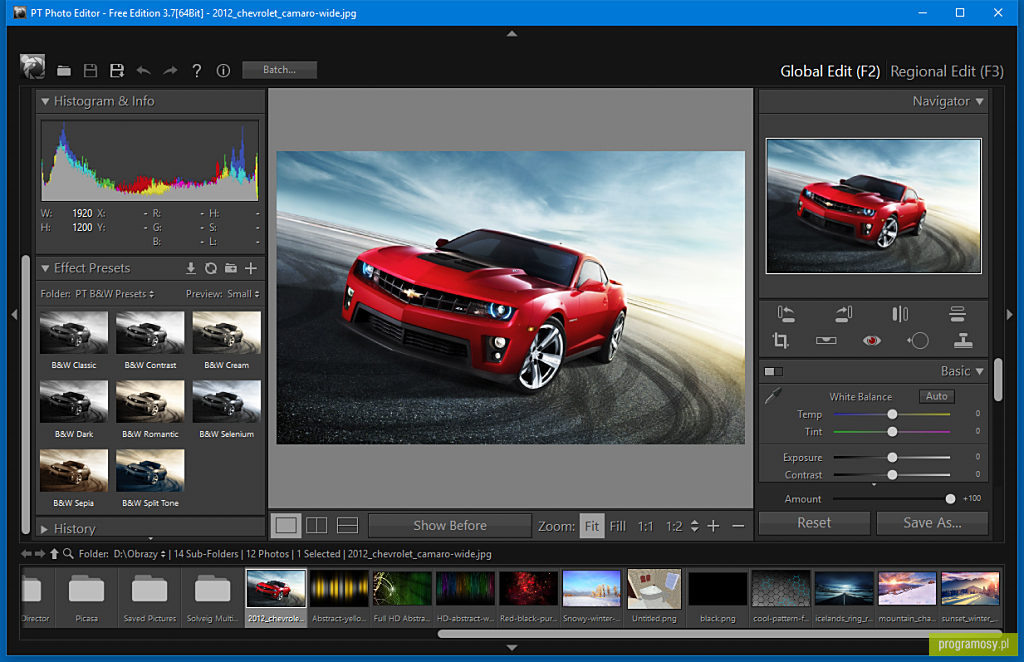Select the spot removal circle tool
The height and width of the screenshot is (662, 1024).
(x=918, y=340)
